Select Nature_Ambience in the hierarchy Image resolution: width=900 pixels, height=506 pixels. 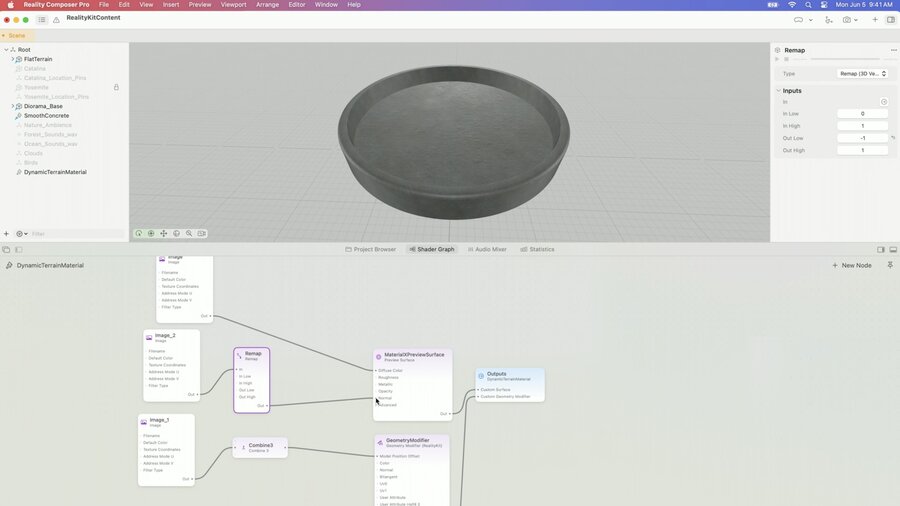point(48,125)
